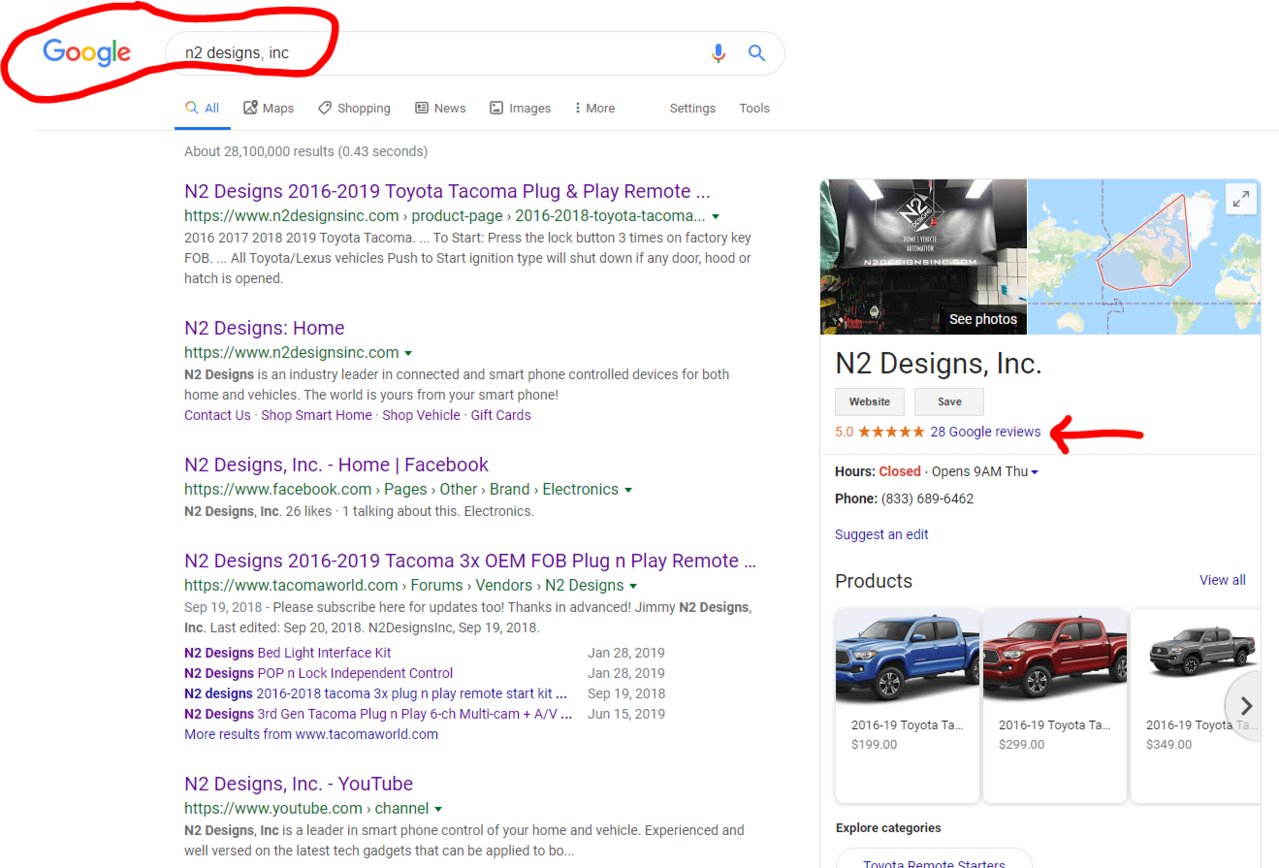This screenshot has width=1279, height=868.
Task: Open the Bed Light Interface Kit thread
Action: coord(287,653)
